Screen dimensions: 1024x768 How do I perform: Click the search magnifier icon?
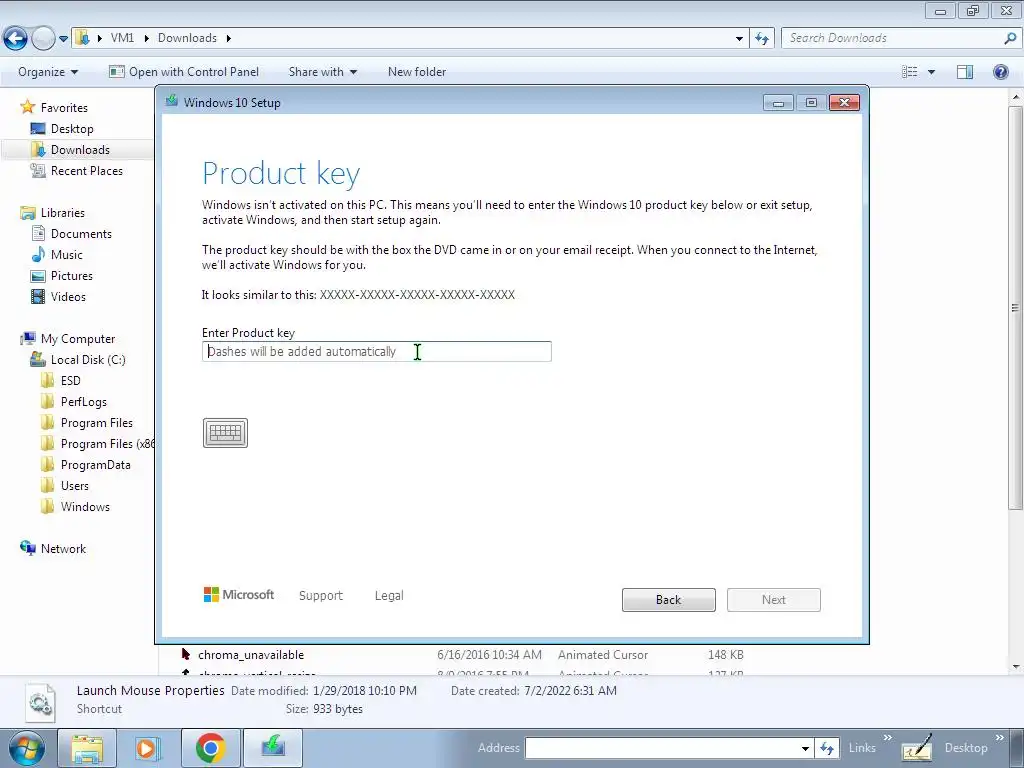(x=1010, y=38)
